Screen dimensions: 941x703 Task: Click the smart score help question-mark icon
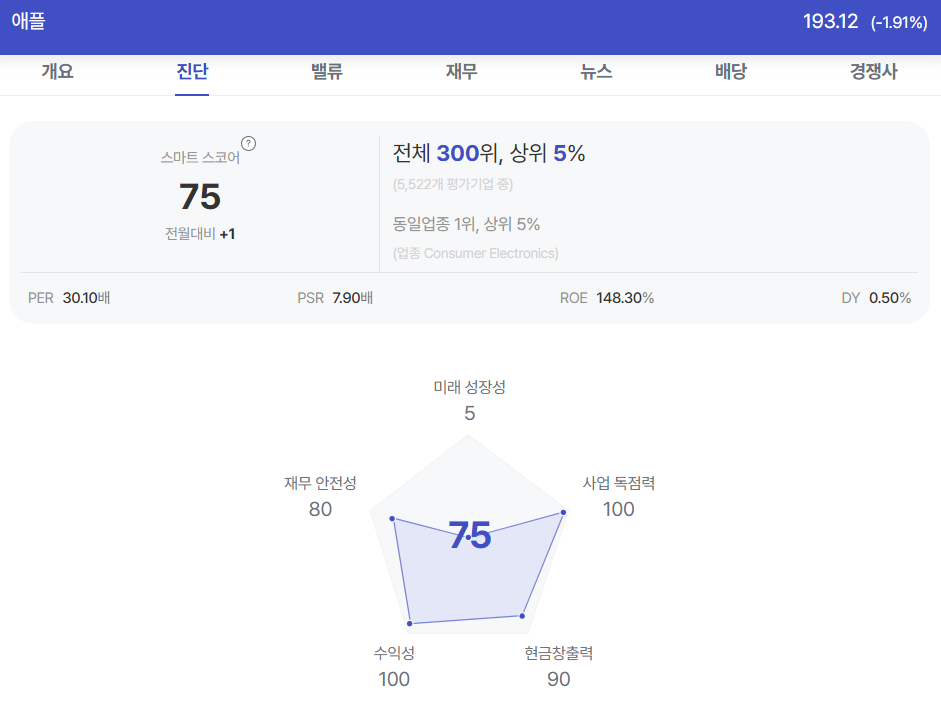point(248,143)
